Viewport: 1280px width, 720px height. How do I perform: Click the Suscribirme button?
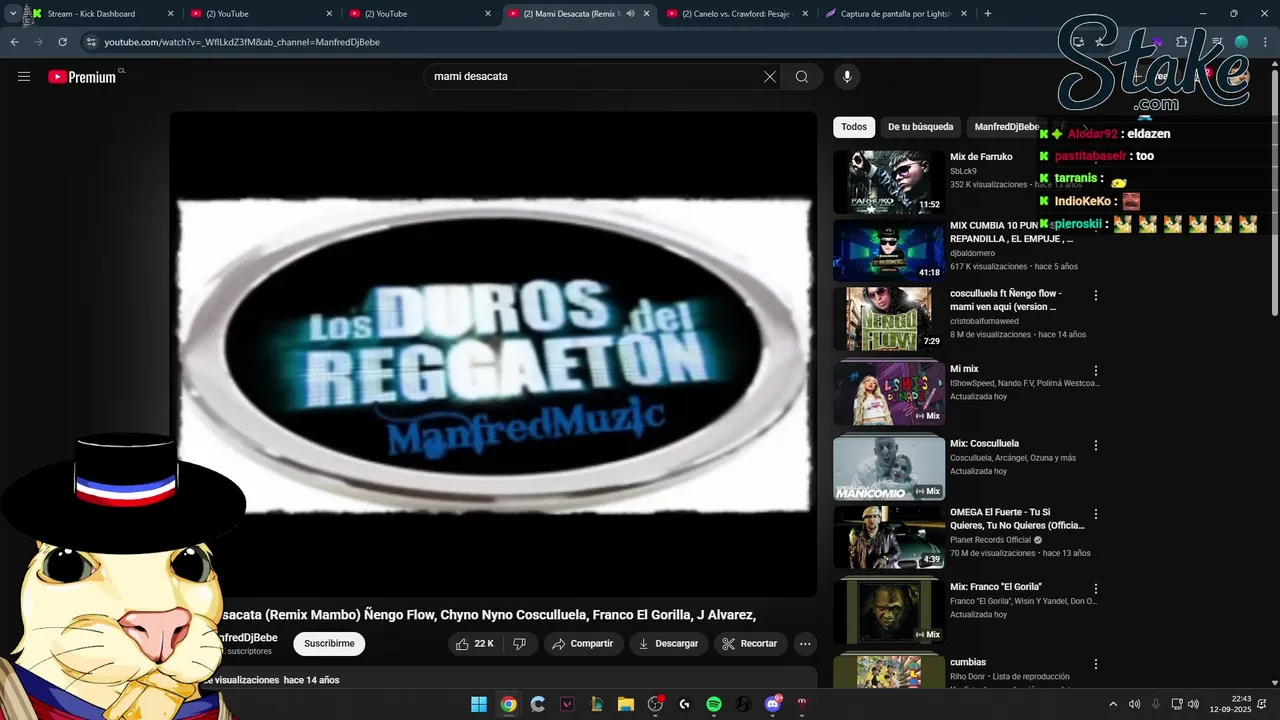[329, 644]
